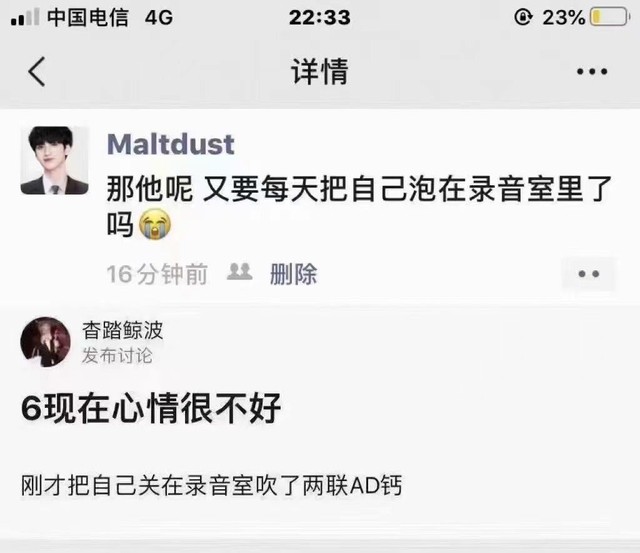Tap the 详情 page title

pos(320,72)
